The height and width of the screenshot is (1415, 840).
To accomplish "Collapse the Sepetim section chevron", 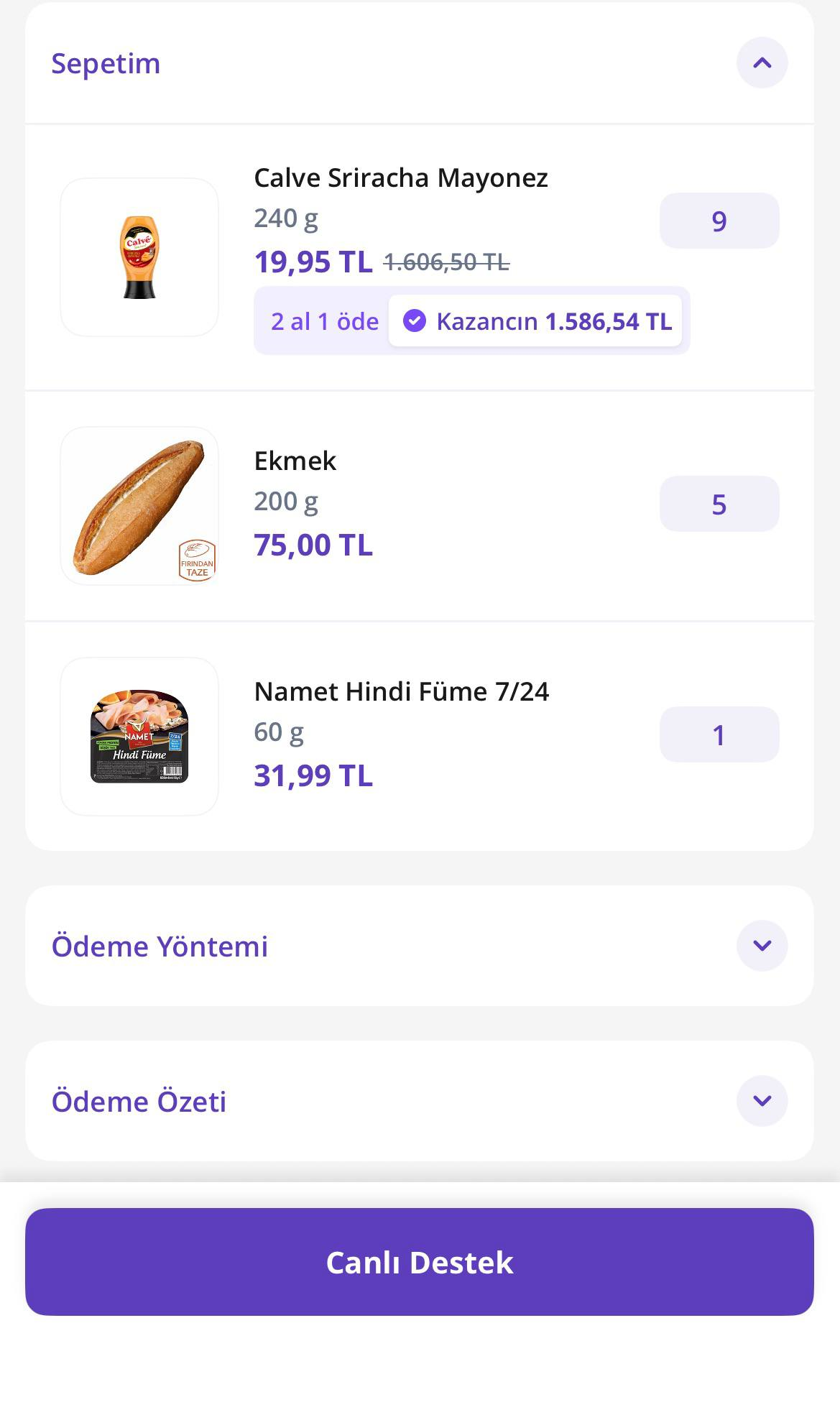I will click(762, 63).
